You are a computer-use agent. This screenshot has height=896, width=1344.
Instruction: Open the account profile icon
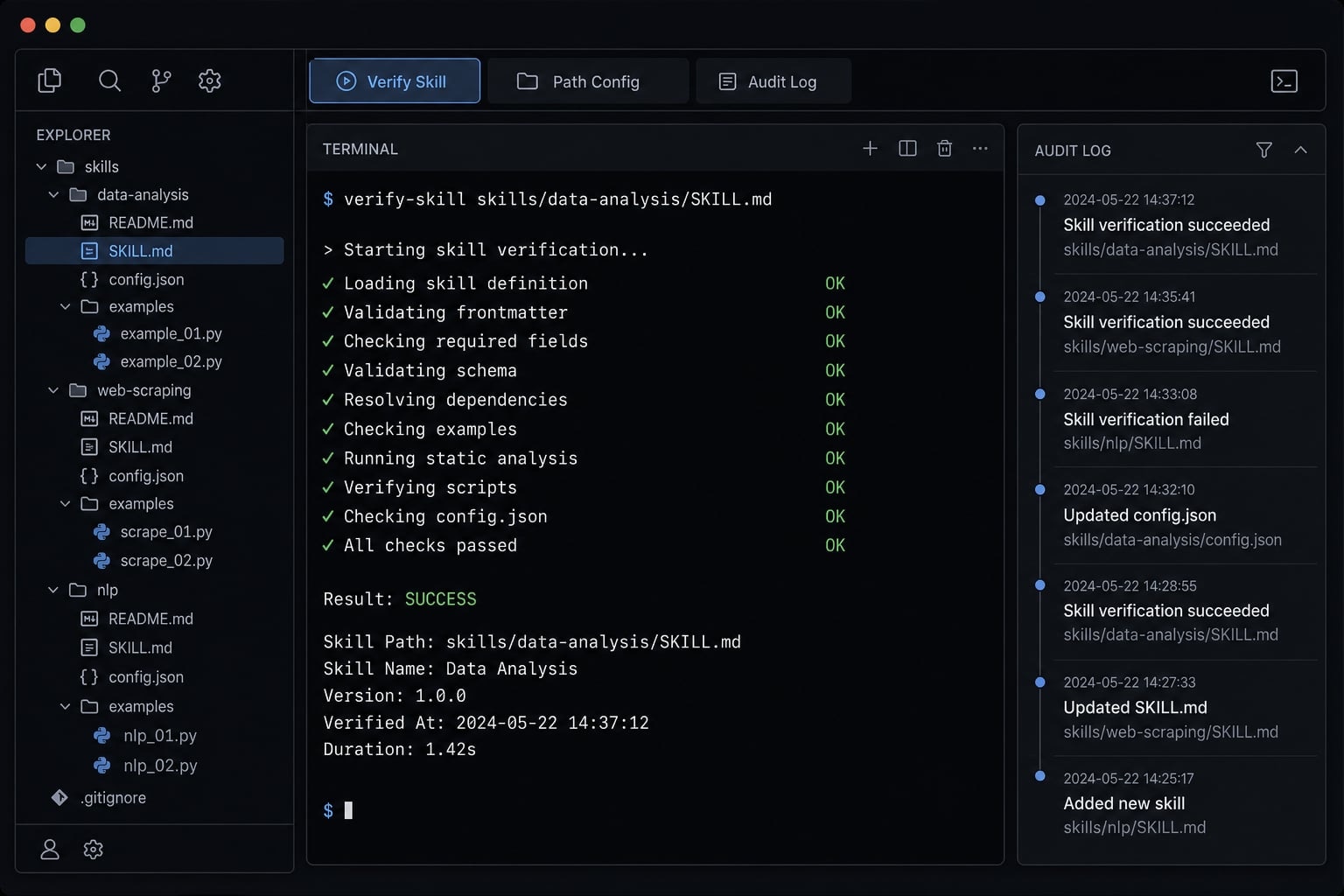[50, 849]
